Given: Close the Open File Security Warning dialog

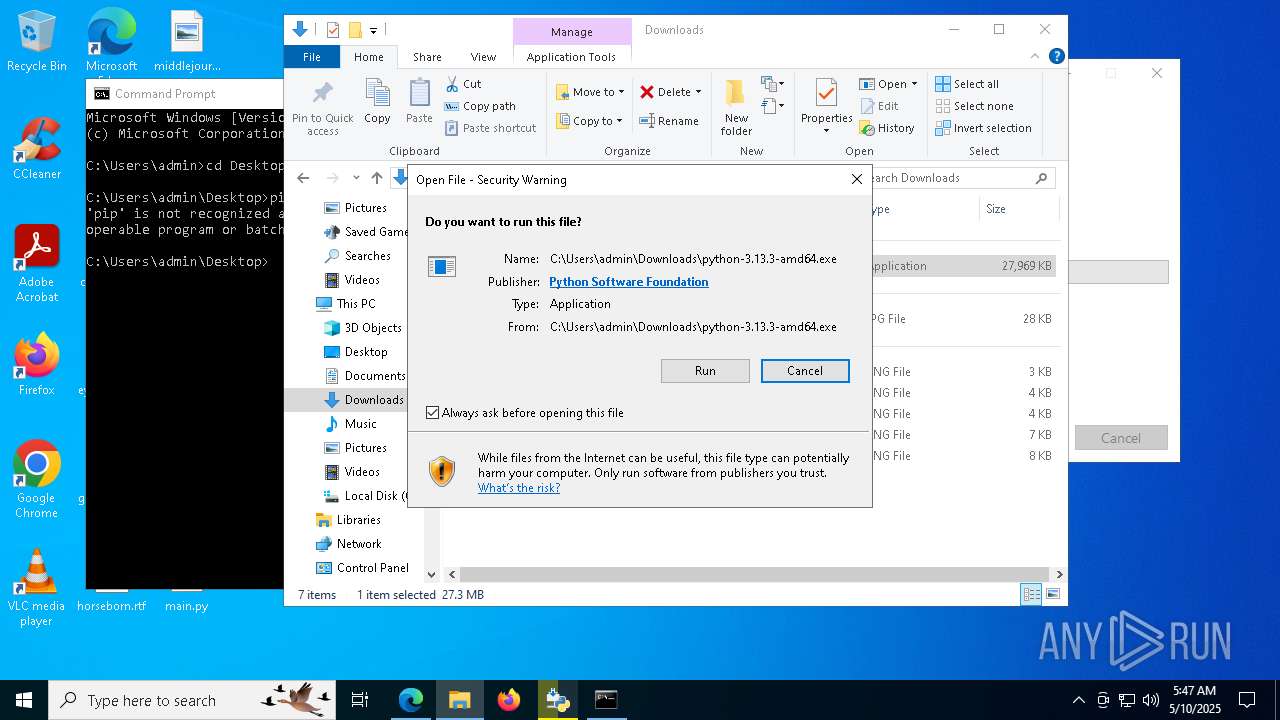Looking at the screenshot, I should (856, 180).
